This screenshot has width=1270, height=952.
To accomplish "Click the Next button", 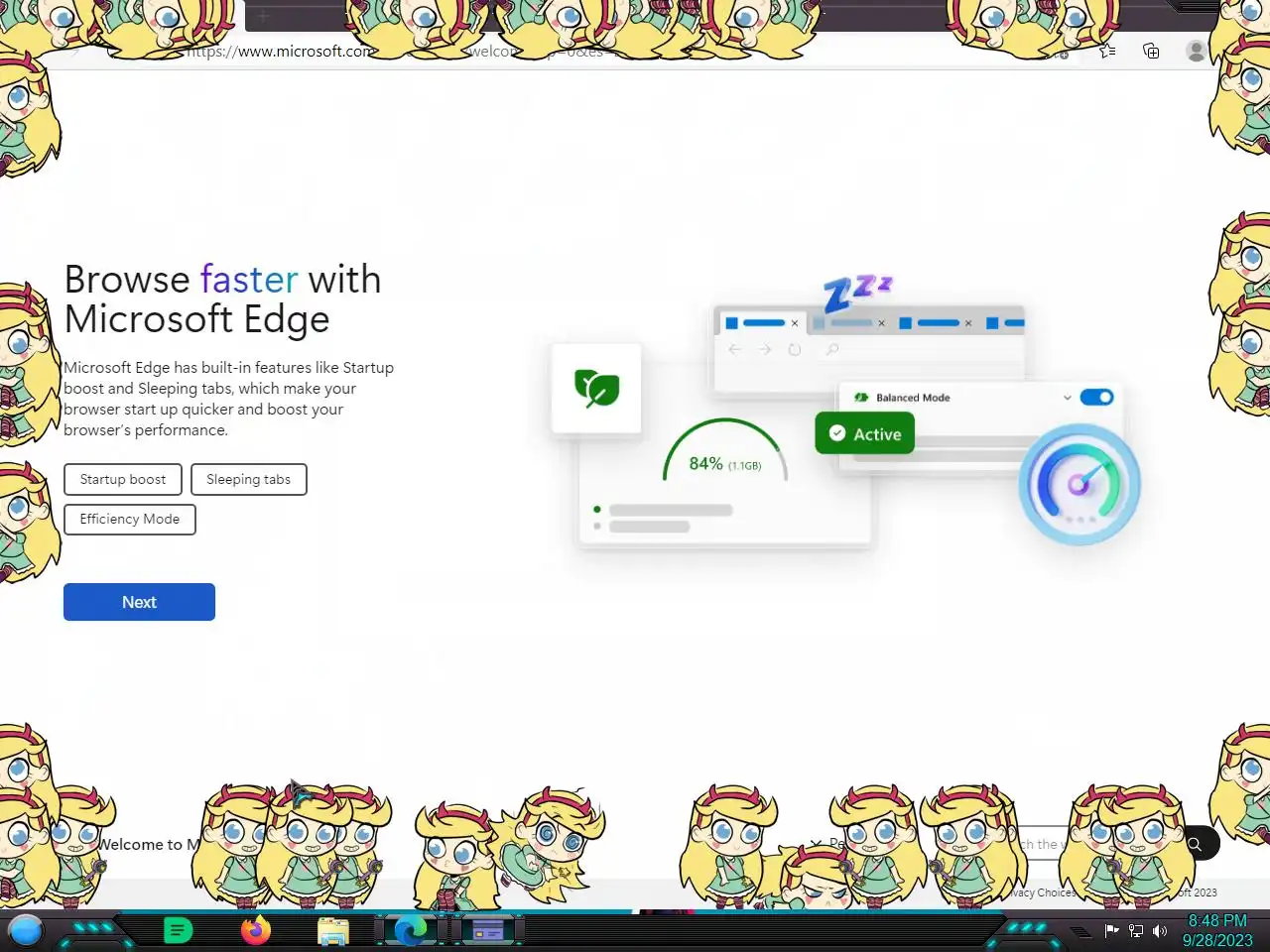I will [139, 602].
